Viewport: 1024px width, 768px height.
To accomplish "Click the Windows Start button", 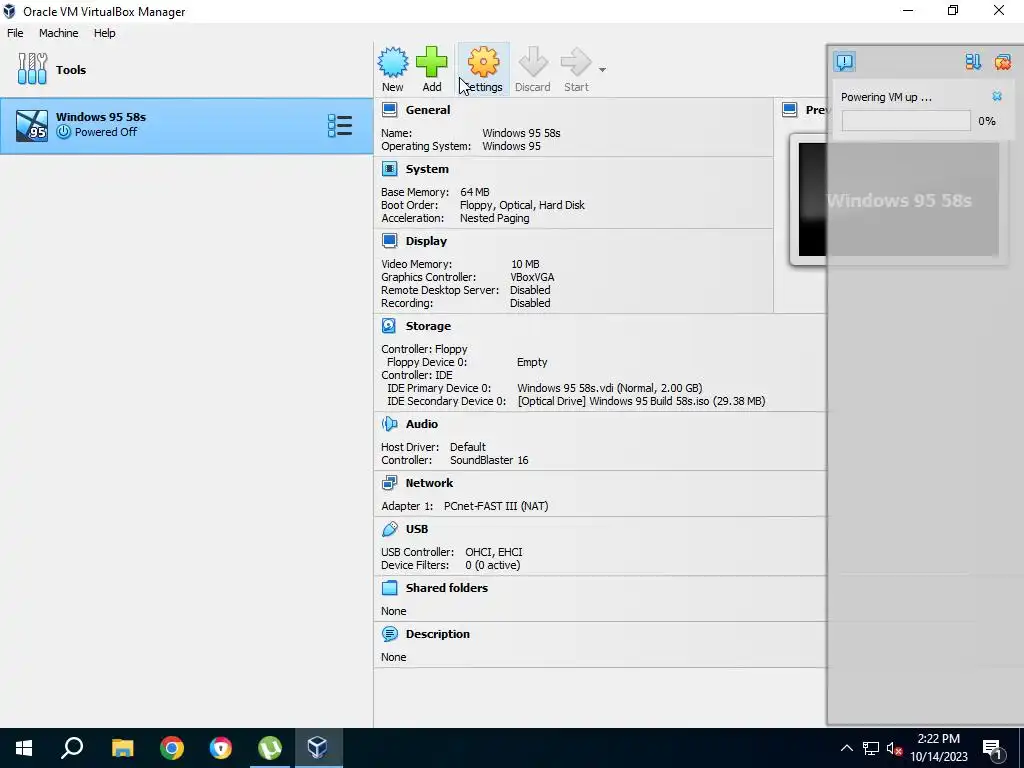I will 24,748.
